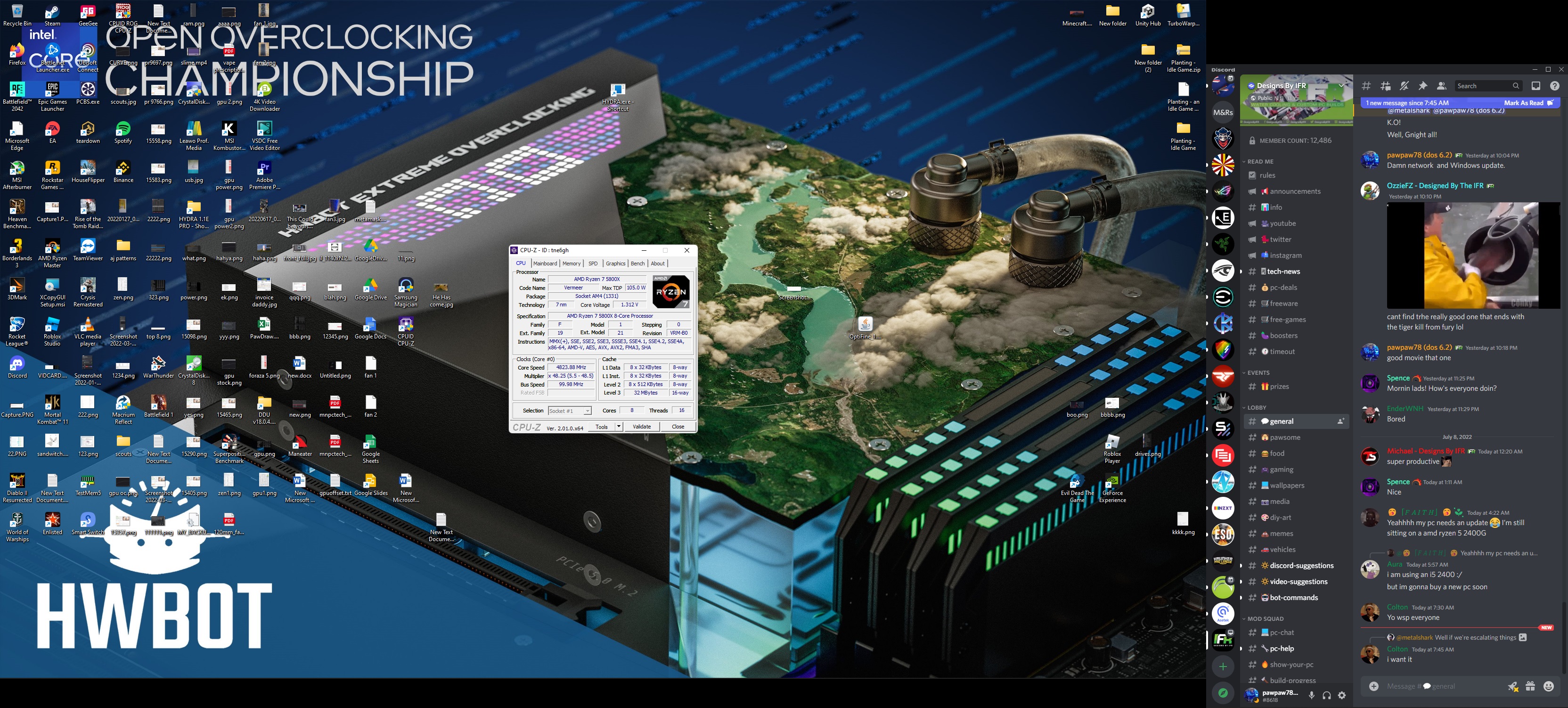Switch to CPU-Z SPD tab

point(593,263)
